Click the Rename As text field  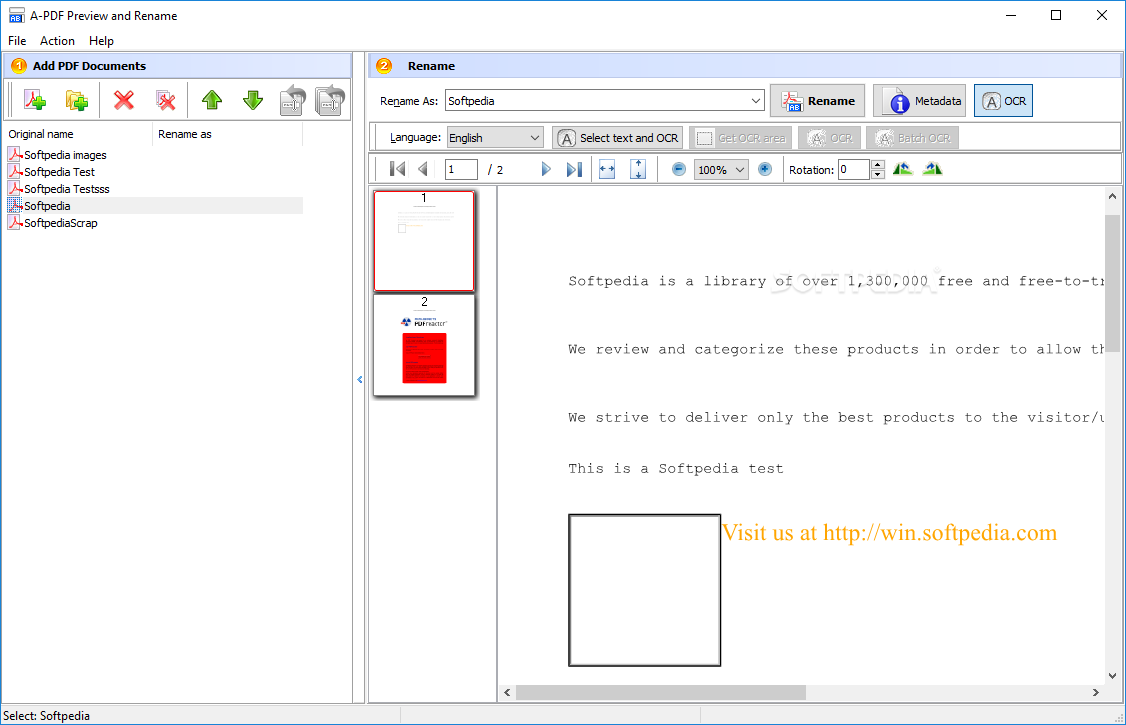tap(596, 100)
